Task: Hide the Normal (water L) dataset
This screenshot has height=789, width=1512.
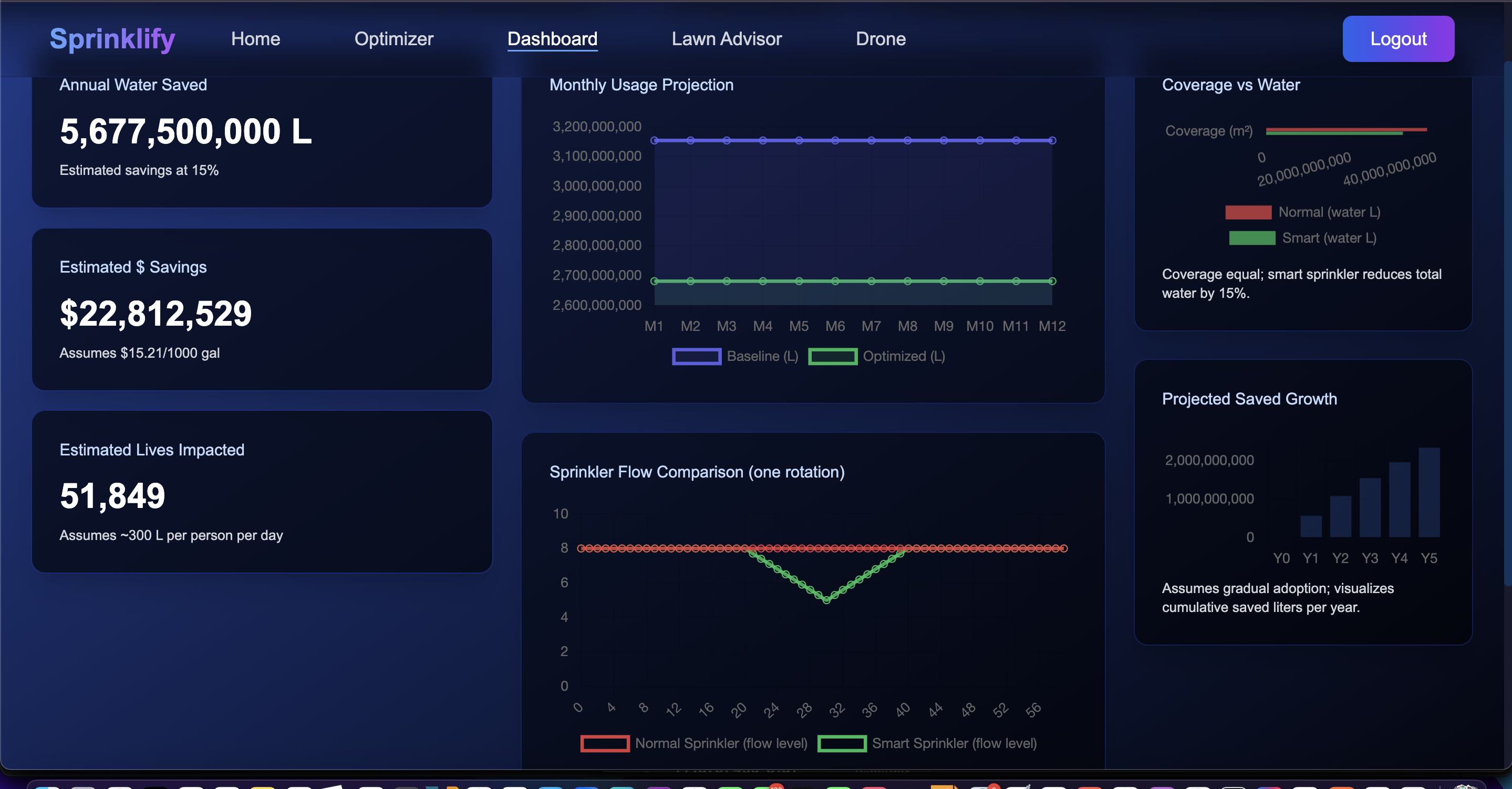Action: (x=1248, y=212)
